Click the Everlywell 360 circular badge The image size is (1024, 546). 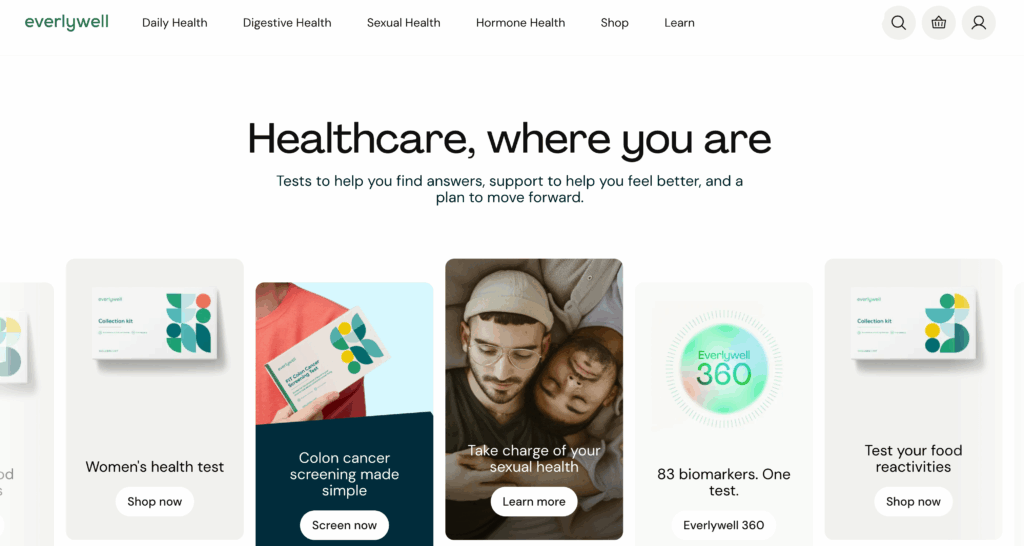tap(724, 369)
